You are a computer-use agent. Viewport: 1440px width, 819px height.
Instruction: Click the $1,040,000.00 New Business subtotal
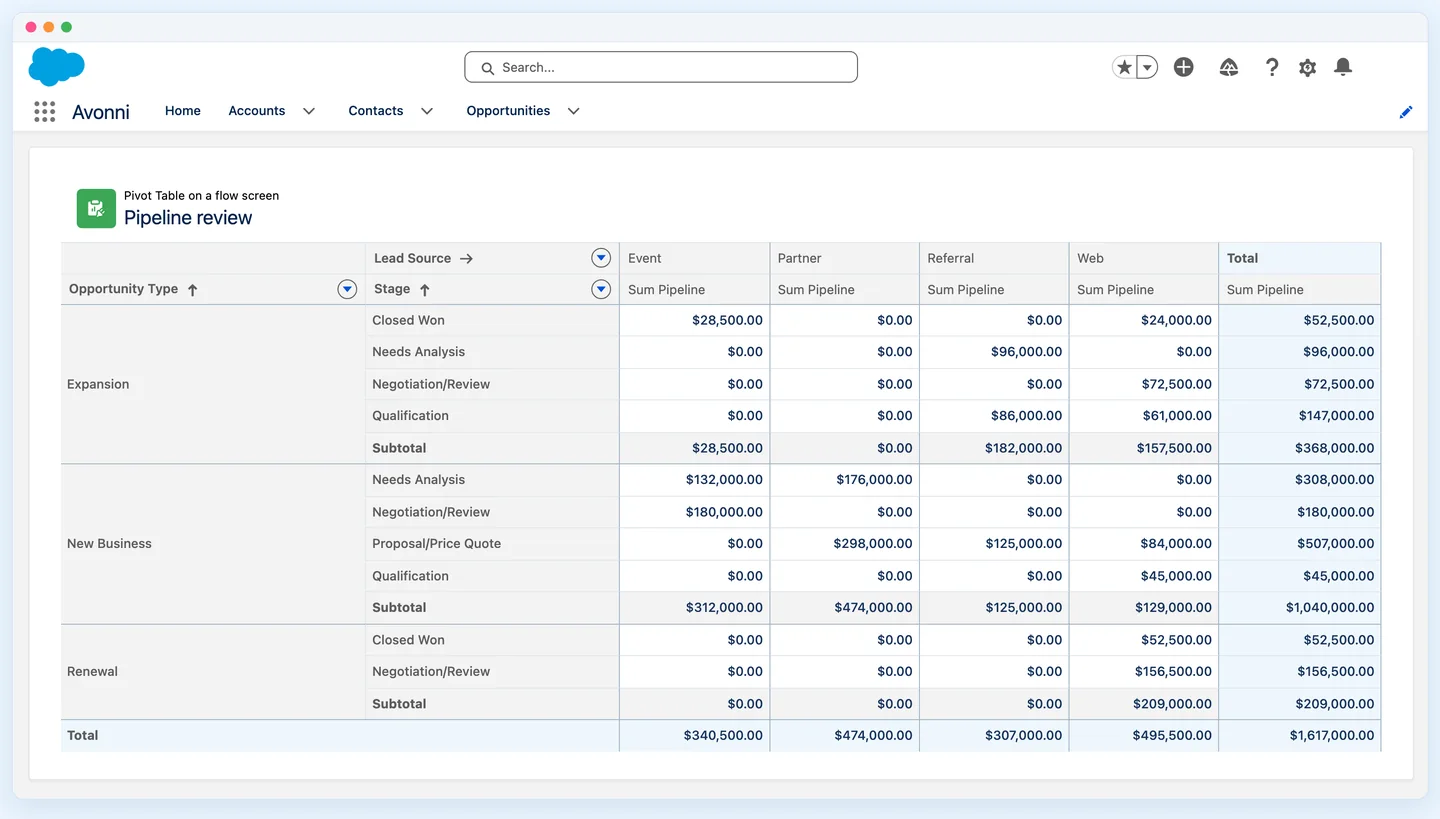(x=1300, y=608)
